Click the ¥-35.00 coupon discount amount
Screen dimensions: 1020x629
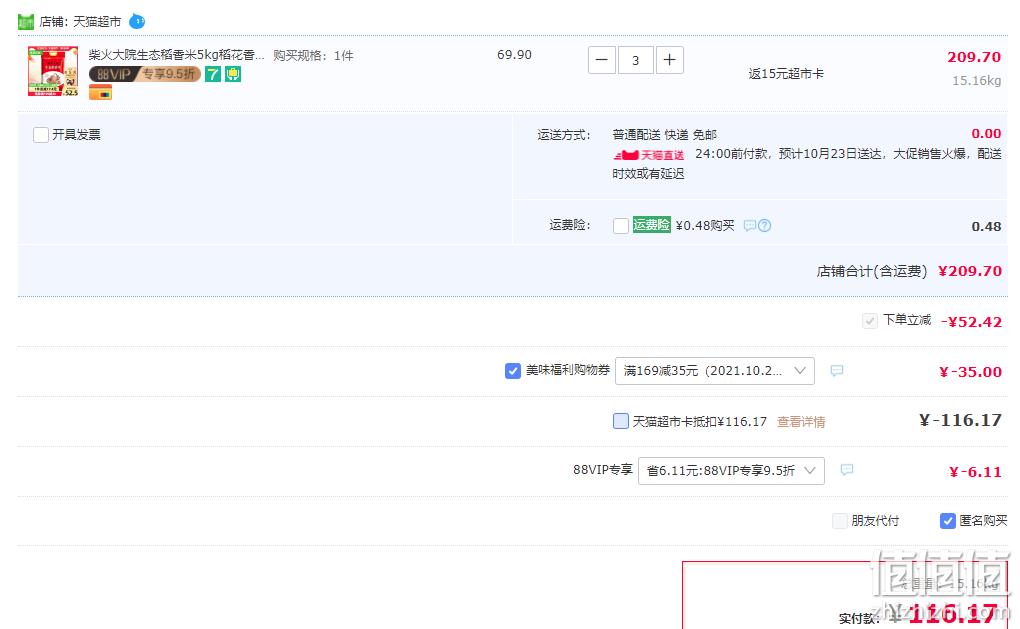[x=971, y=371]
